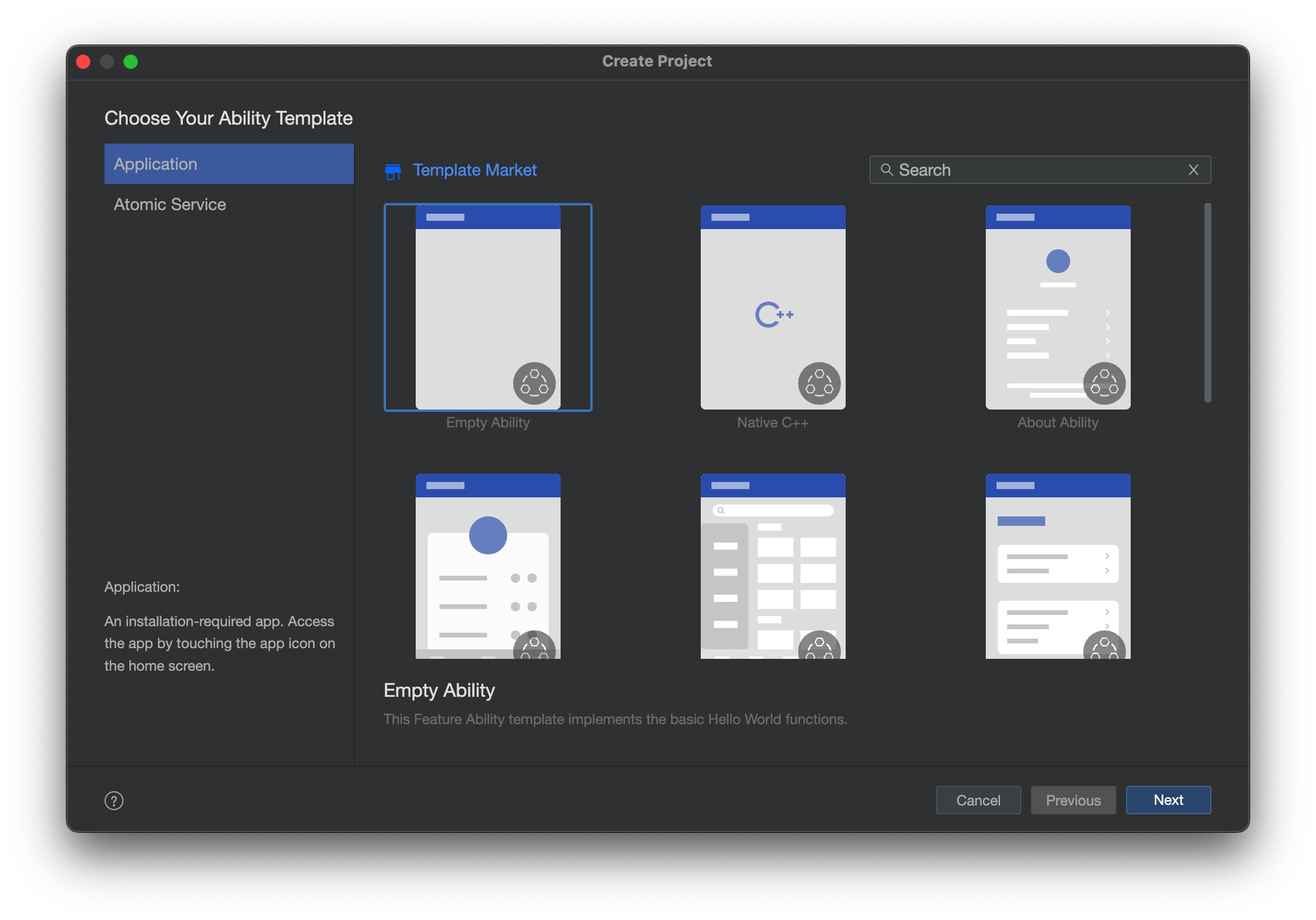The height and width of the screenshot is (920, 1316).
Task: Click the template list vertical scrollbar
Action: point(1207,303)
